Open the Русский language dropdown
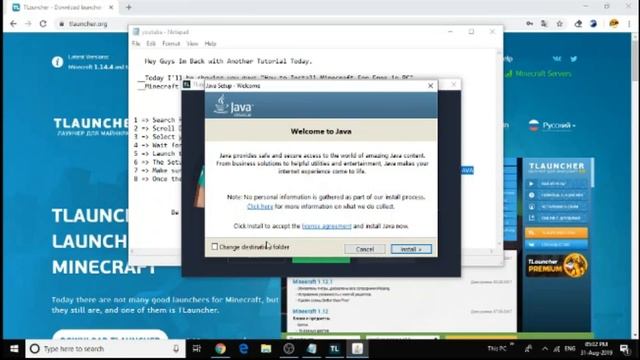Image resolution: width=640 pixels, height=360 pixels. [552, 125]
